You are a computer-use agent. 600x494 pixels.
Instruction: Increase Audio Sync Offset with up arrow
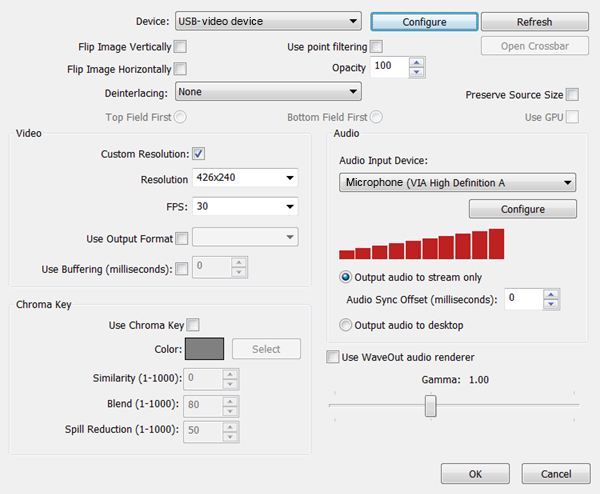(551, 294)
